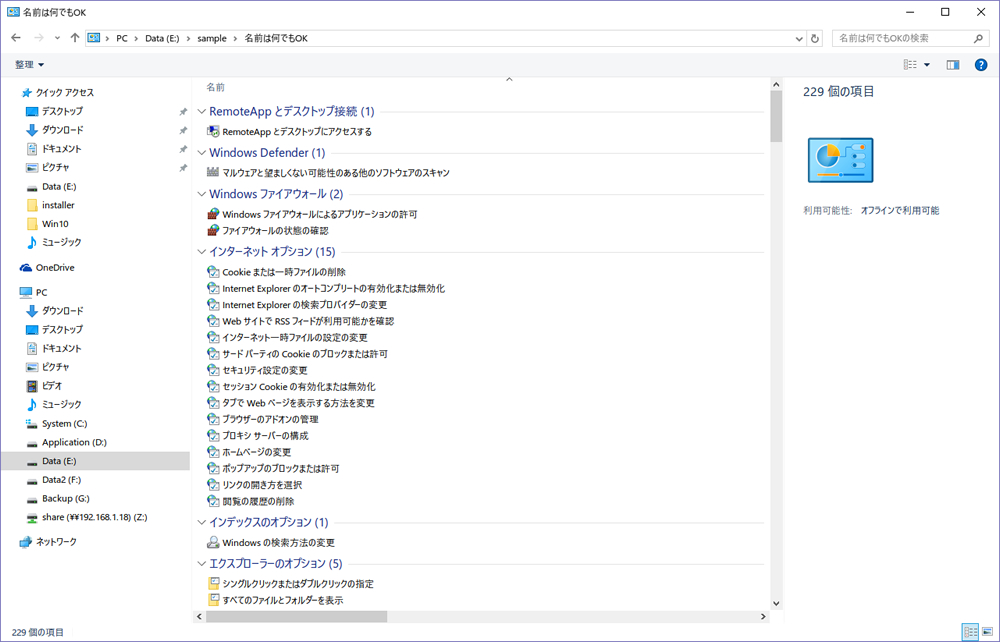Toggle the preview pane button
The height and width of the screenshot is (642, 1000).
point(953,64)
